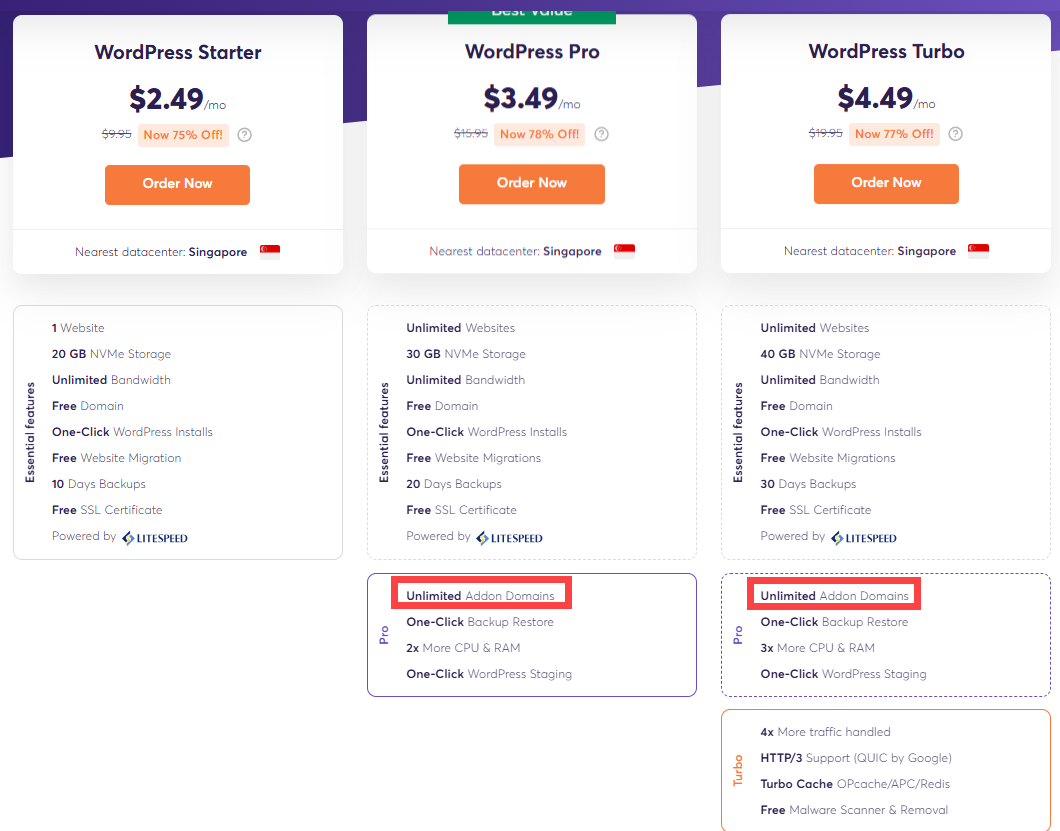This screenshot has width=1060, height=831.
Task: Click LiteSpeed logo in Pro features box
Action: [x=509, y=538]
